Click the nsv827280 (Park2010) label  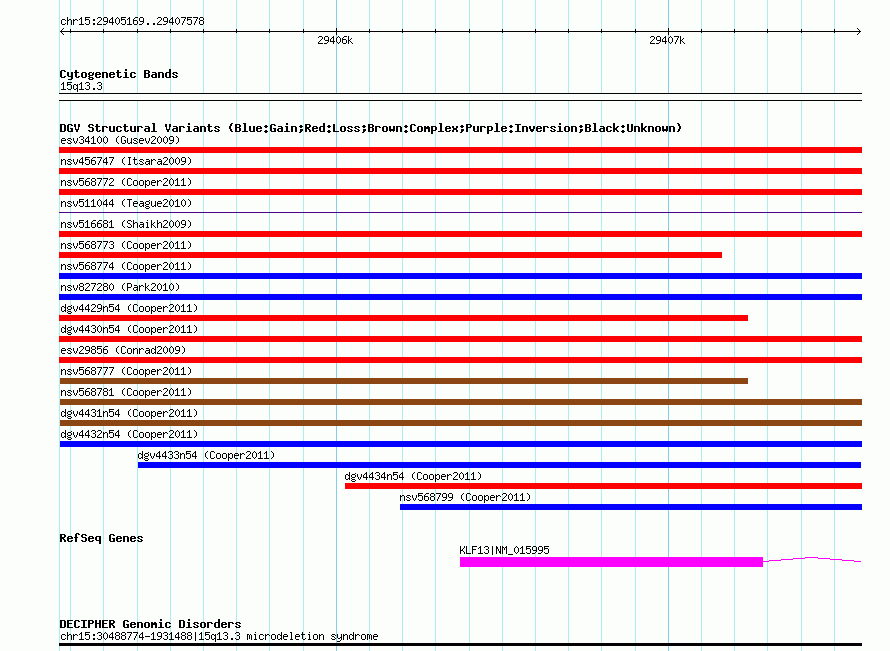(x=120, y=287)
